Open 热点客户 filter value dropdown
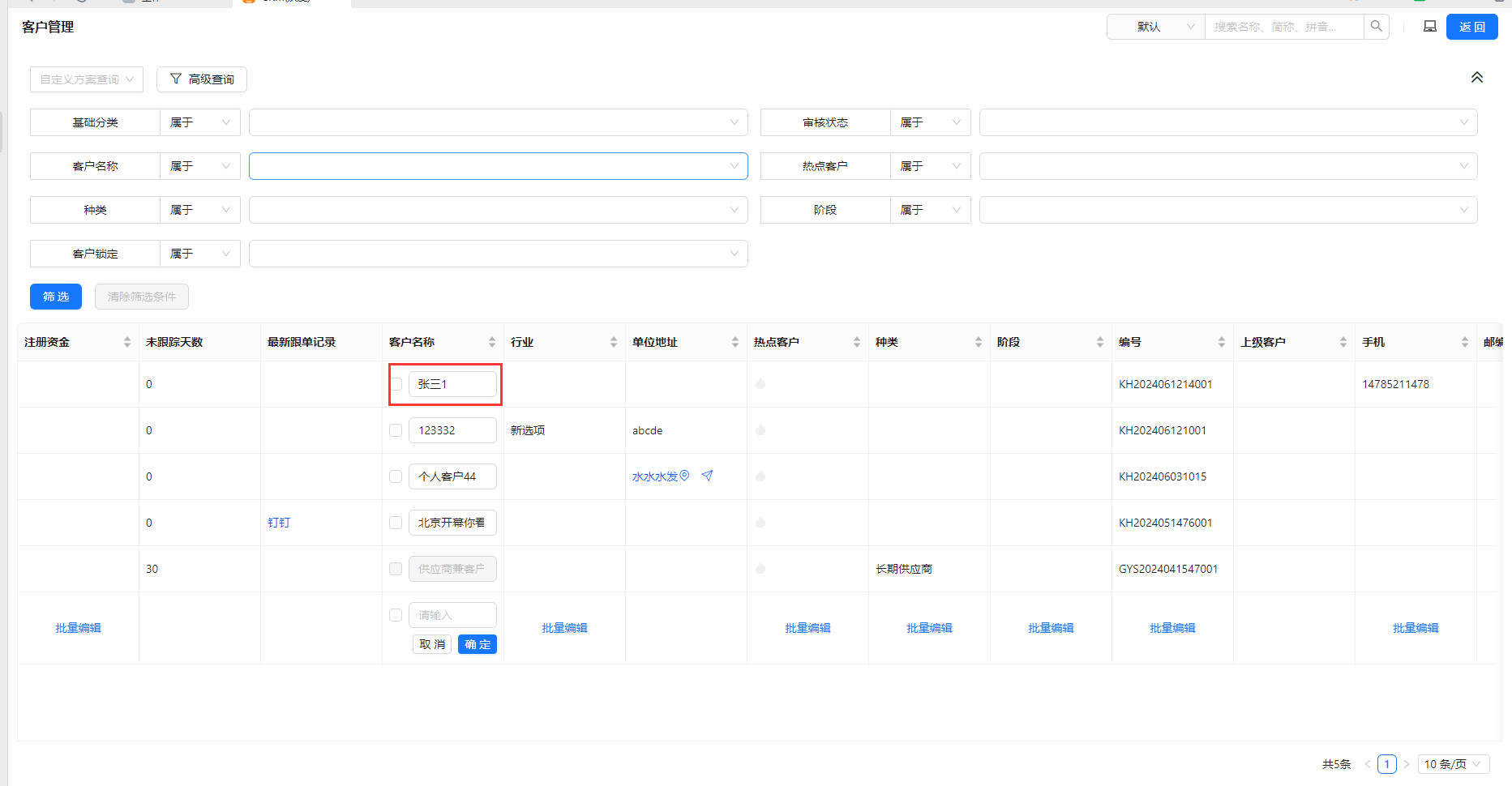This screenshot has height=786, width=1512. [1228, 166]
